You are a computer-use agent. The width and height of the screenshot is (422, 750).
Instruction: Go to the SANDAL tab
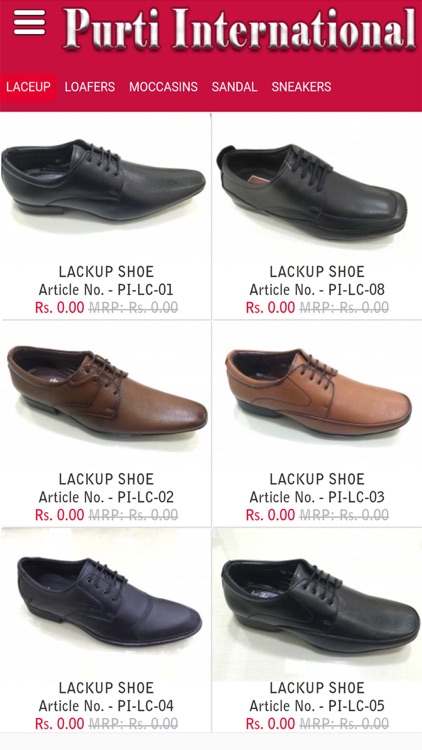coord(234,87)
